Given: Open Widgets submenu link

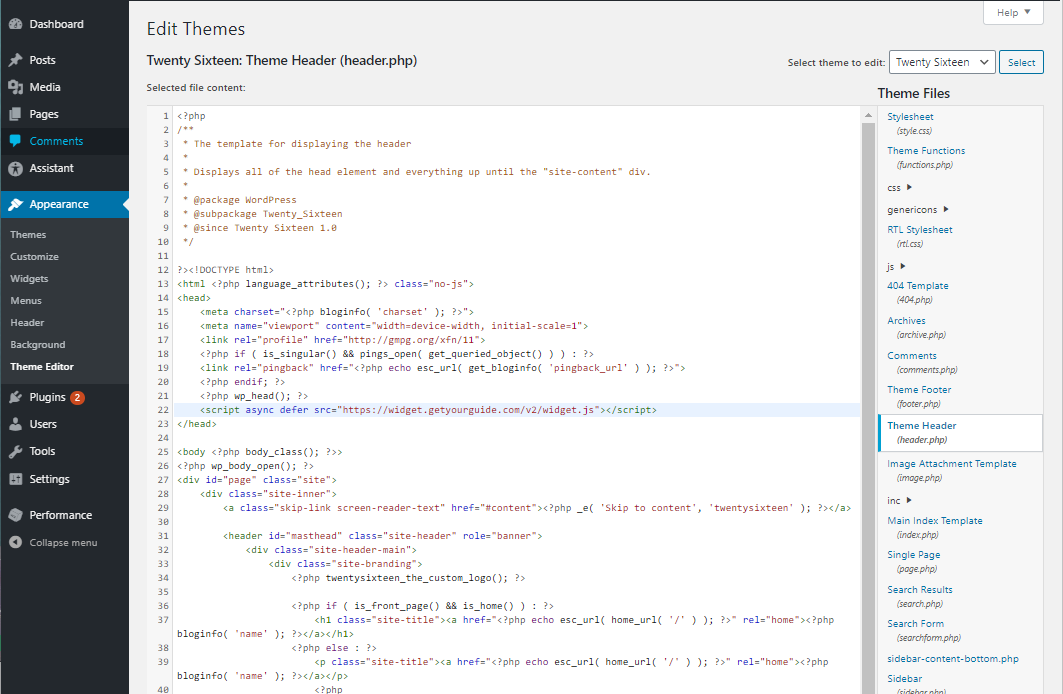Looking at the screenshot, I should [x=29, y=279].
